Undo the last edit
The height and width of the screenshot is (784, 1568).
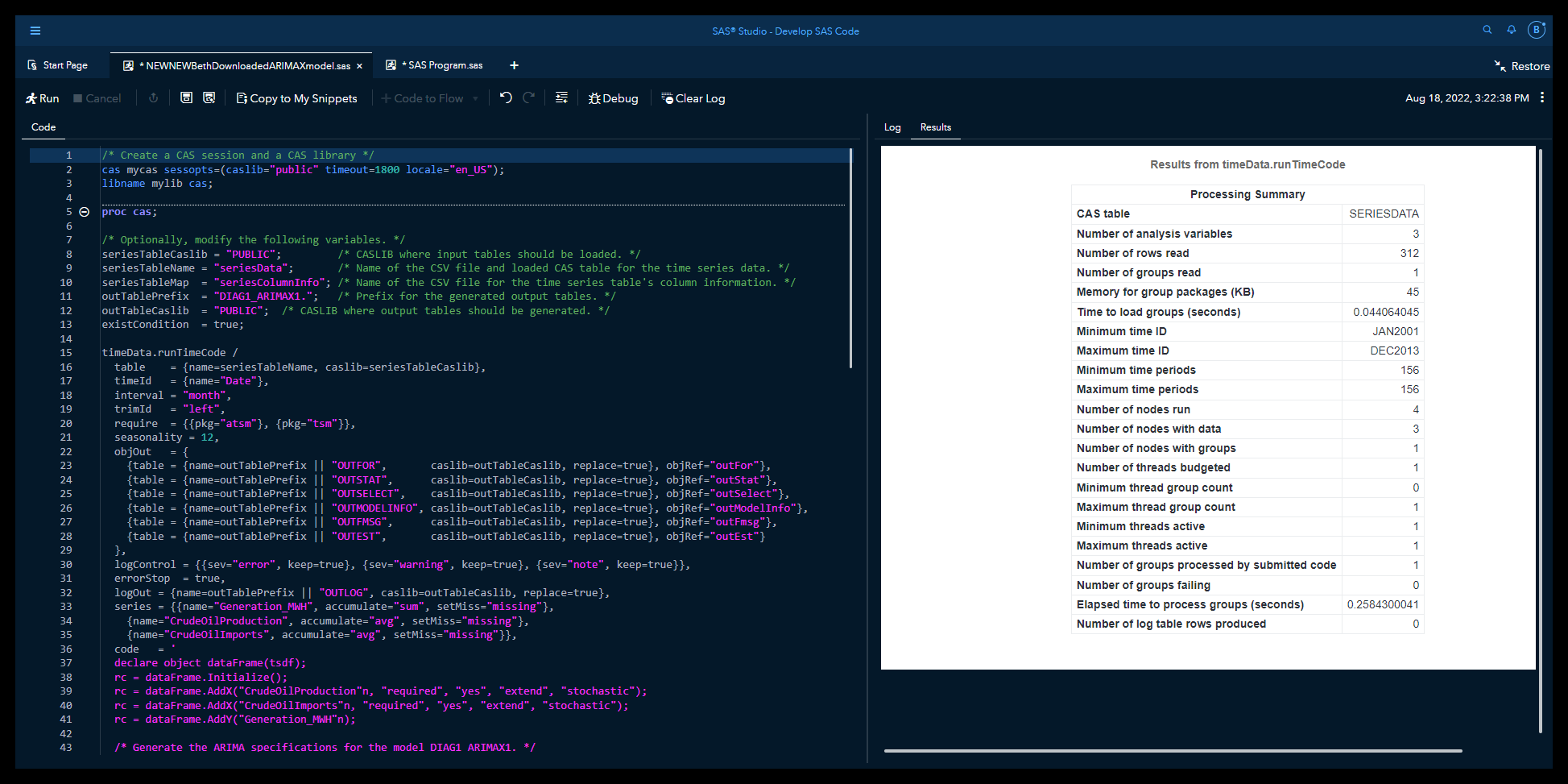pyautogui.click(x=506, y=97)
